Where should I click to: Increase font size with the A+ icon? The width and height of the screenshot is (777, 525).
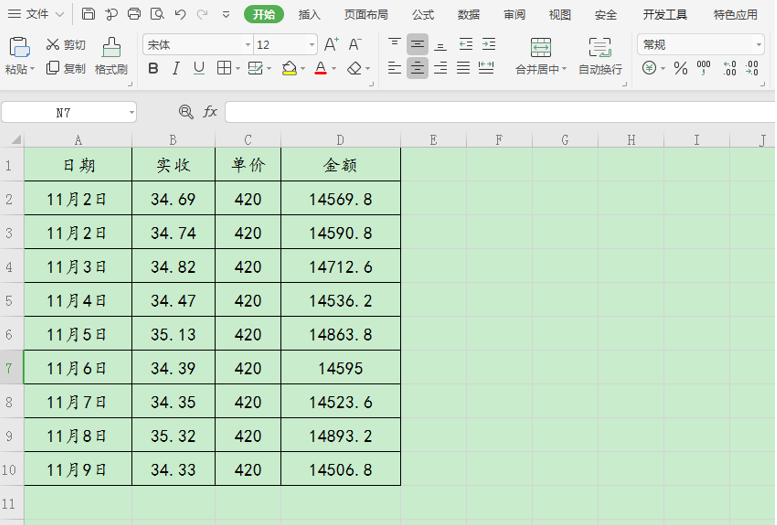pyautogui.click(x=331, y=45)
